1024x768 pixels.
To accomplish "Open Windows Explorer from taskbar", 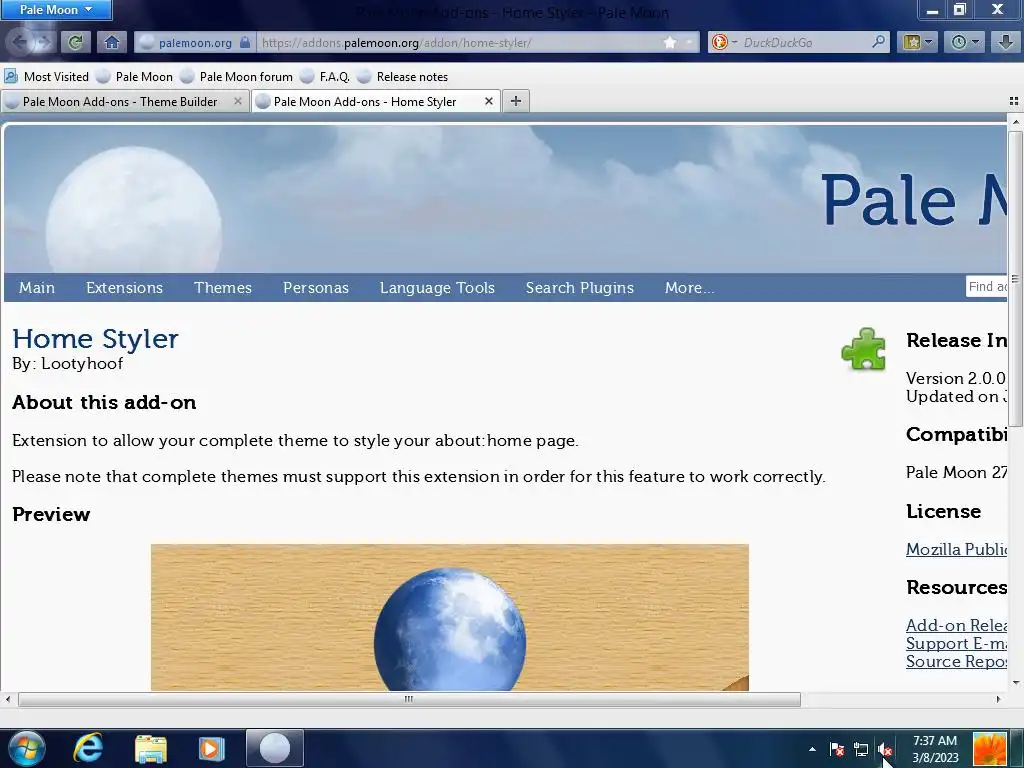I will point(151,748).
